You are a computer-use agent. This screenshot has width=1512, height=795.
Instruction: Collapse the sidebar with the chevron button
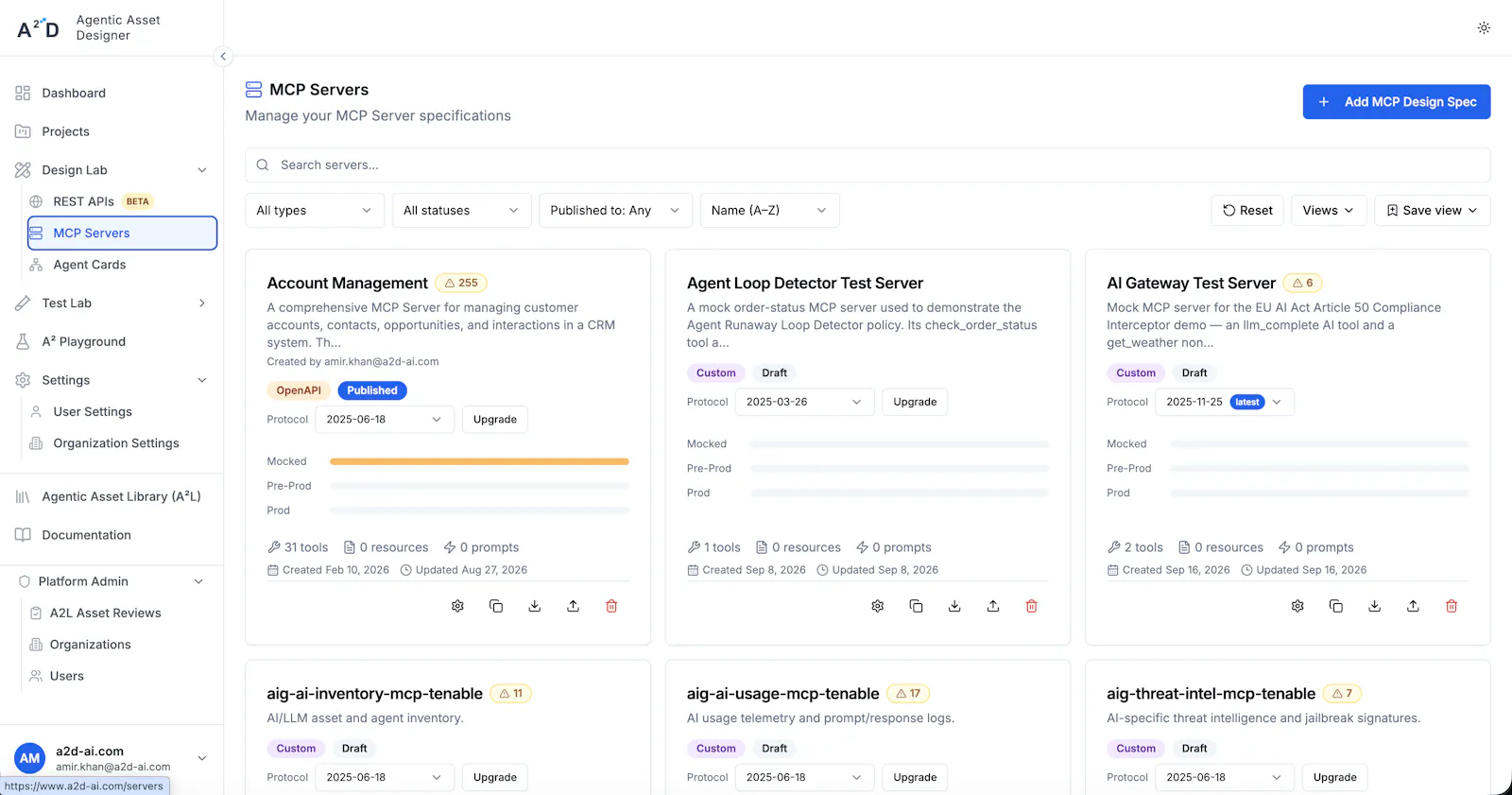(x=223, y=57)
